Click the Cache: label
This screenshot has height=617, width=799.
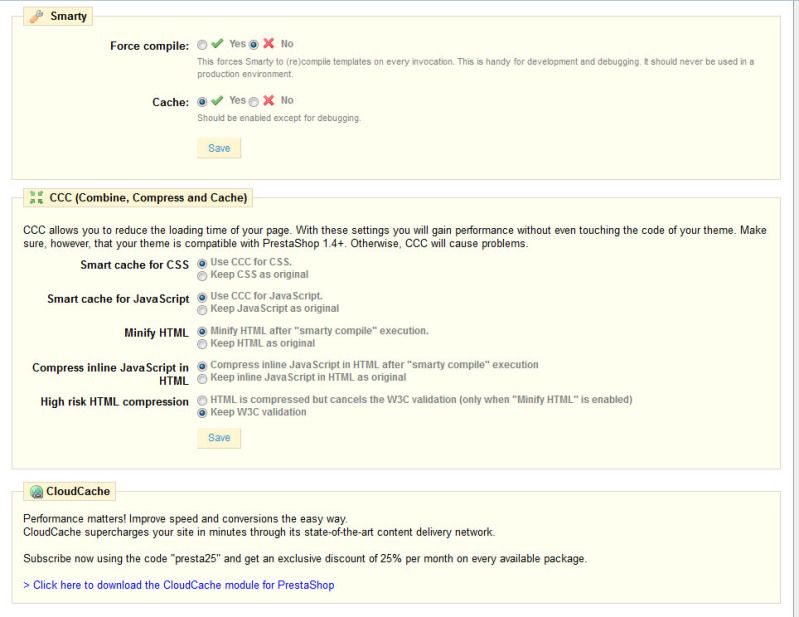click(170, 102)
